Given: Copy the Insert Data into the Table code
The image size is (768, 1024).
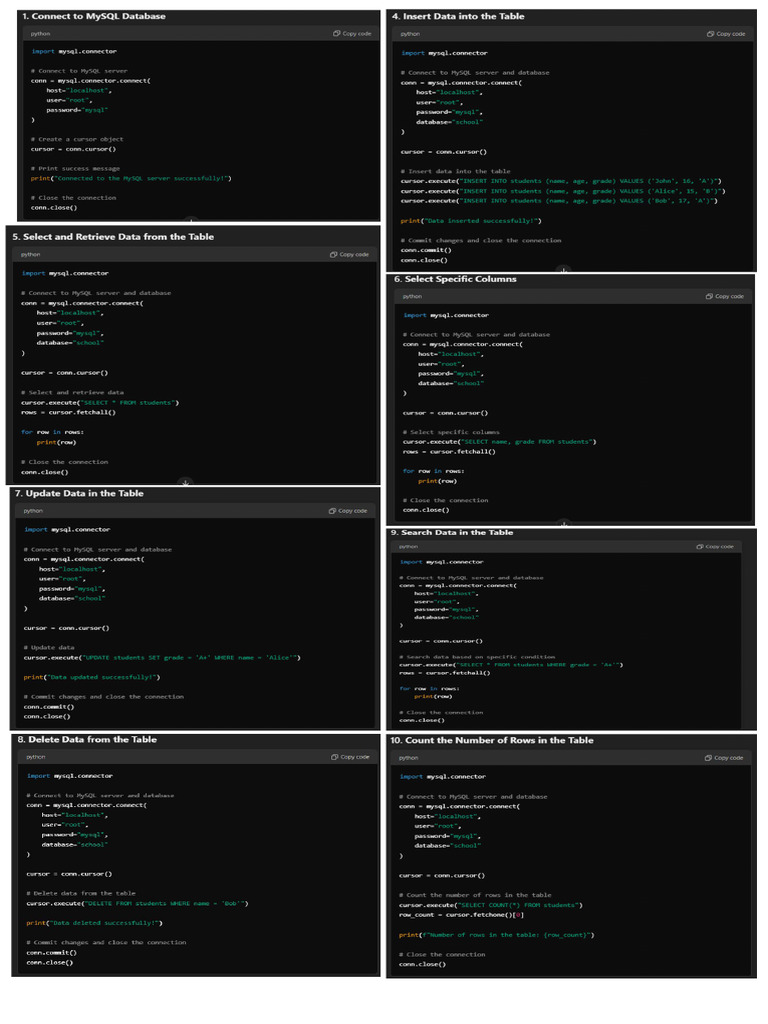Looking at the screenshot, I should tap(726, 34).
